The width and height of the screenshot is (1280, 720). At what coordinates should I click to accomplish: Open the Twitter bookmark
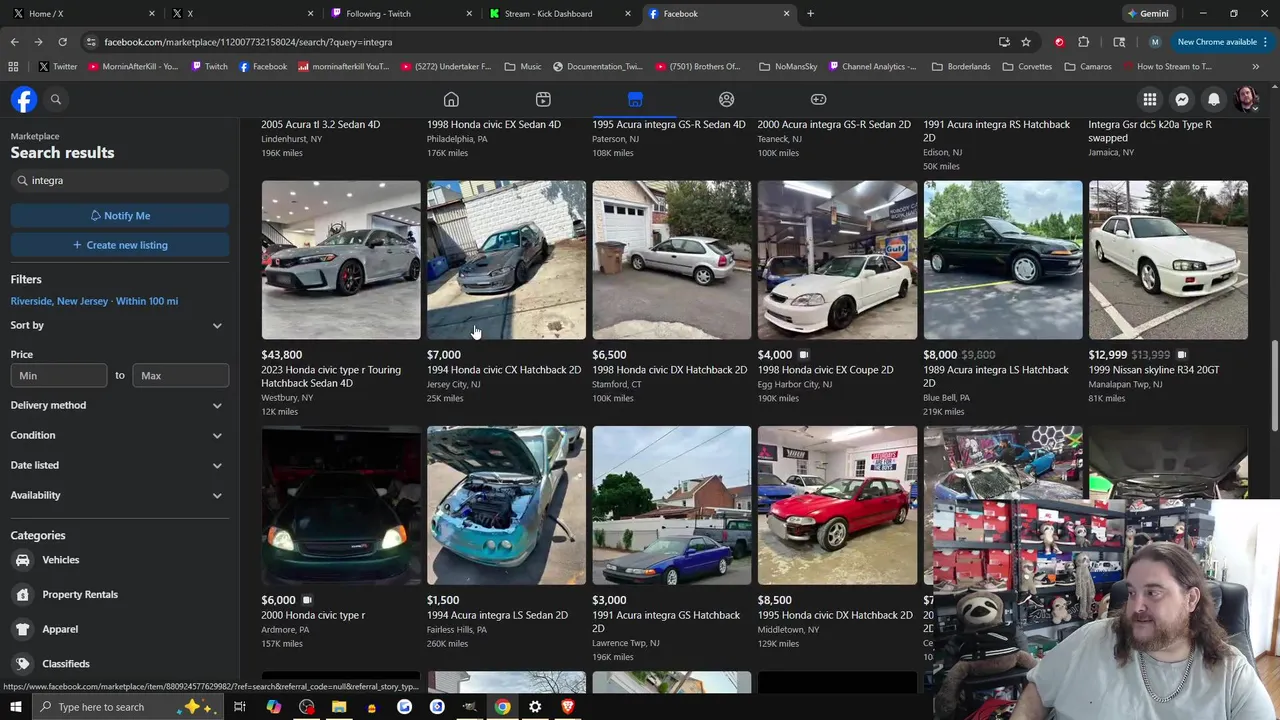(x=57, y=67)
